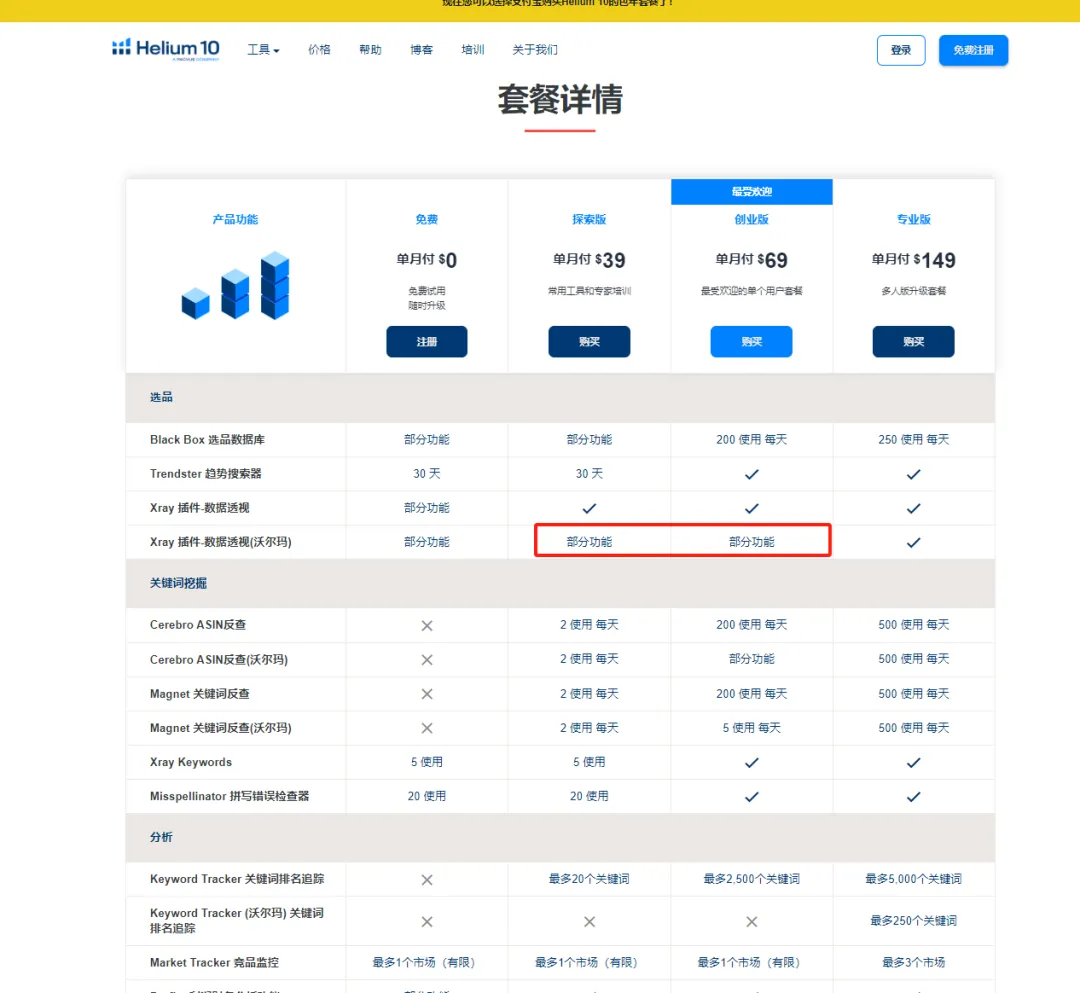Click 购买 under the $149 专业版 plan
Viewport: 1080px width, 993px height.
click(913, 342)
